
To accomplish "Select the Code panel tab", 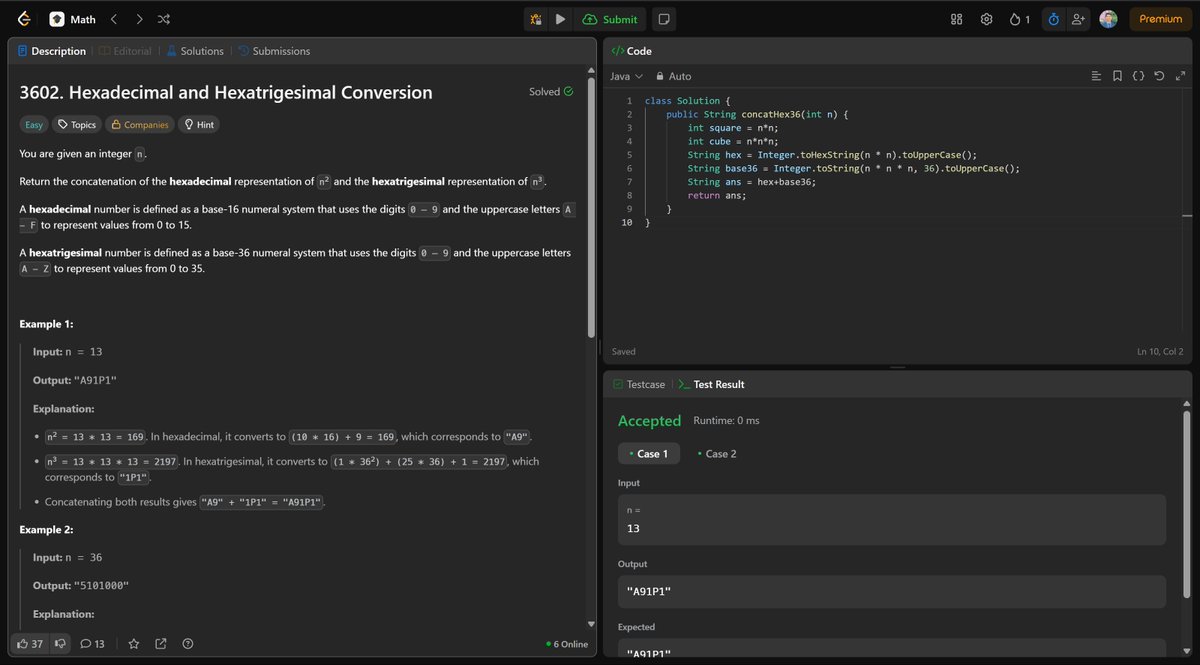I will [631, 51].
